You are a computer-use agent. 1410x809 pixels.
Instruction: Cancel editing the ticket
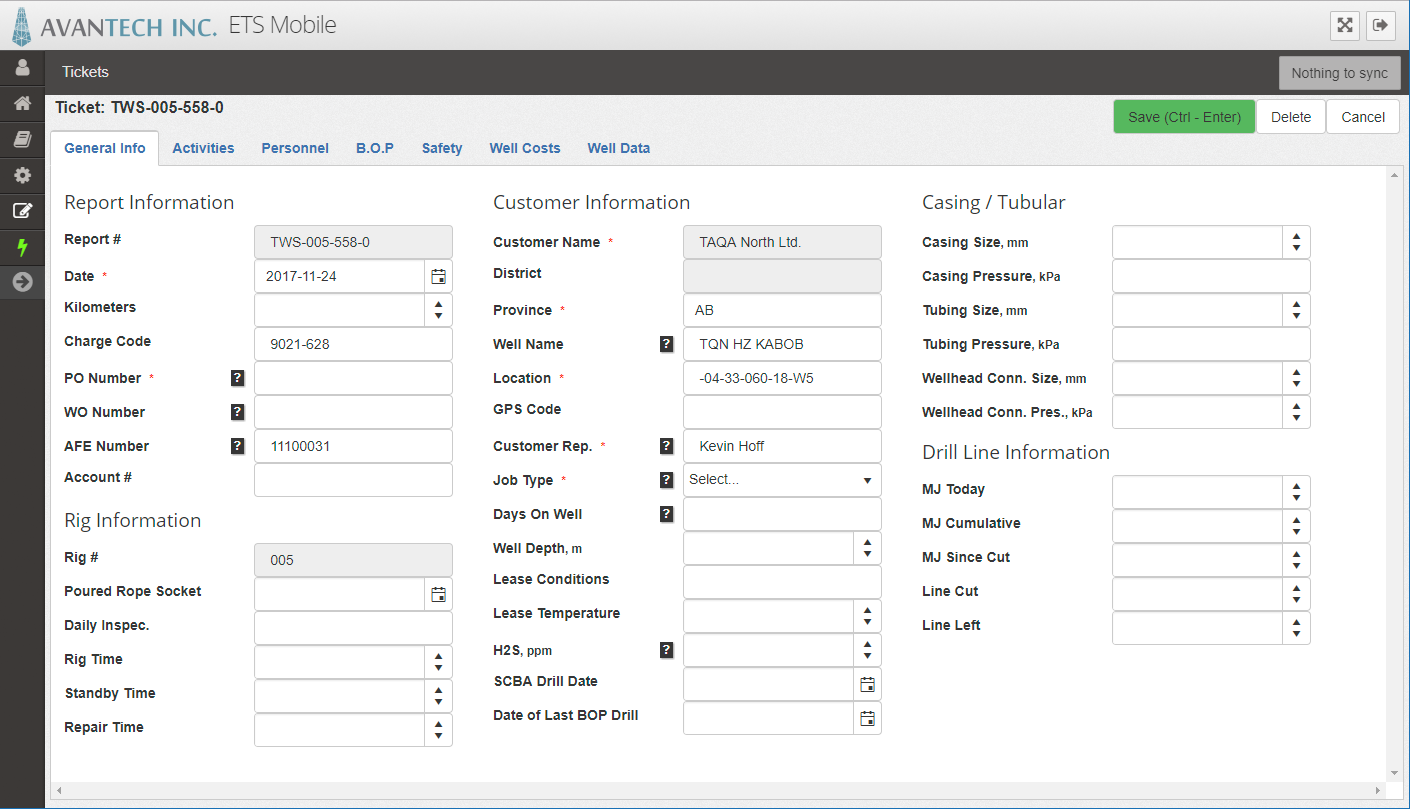coord(1363,117)
